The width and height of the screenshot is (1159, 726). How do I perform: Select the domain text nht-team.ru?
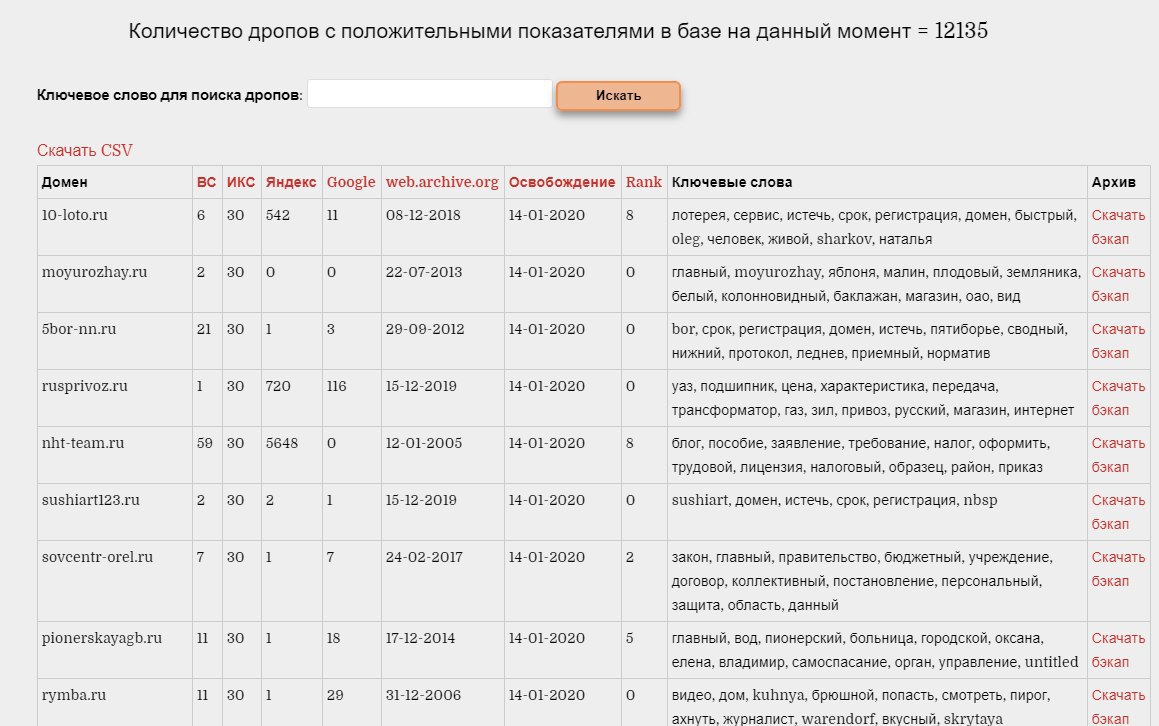83,443
